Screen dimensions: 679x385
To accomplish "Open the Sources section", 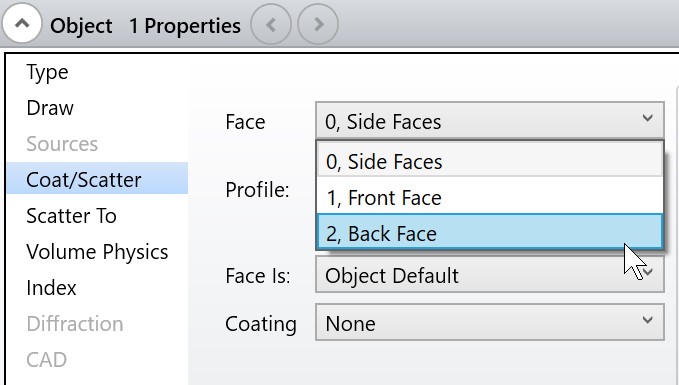I will tap(62, 144).
